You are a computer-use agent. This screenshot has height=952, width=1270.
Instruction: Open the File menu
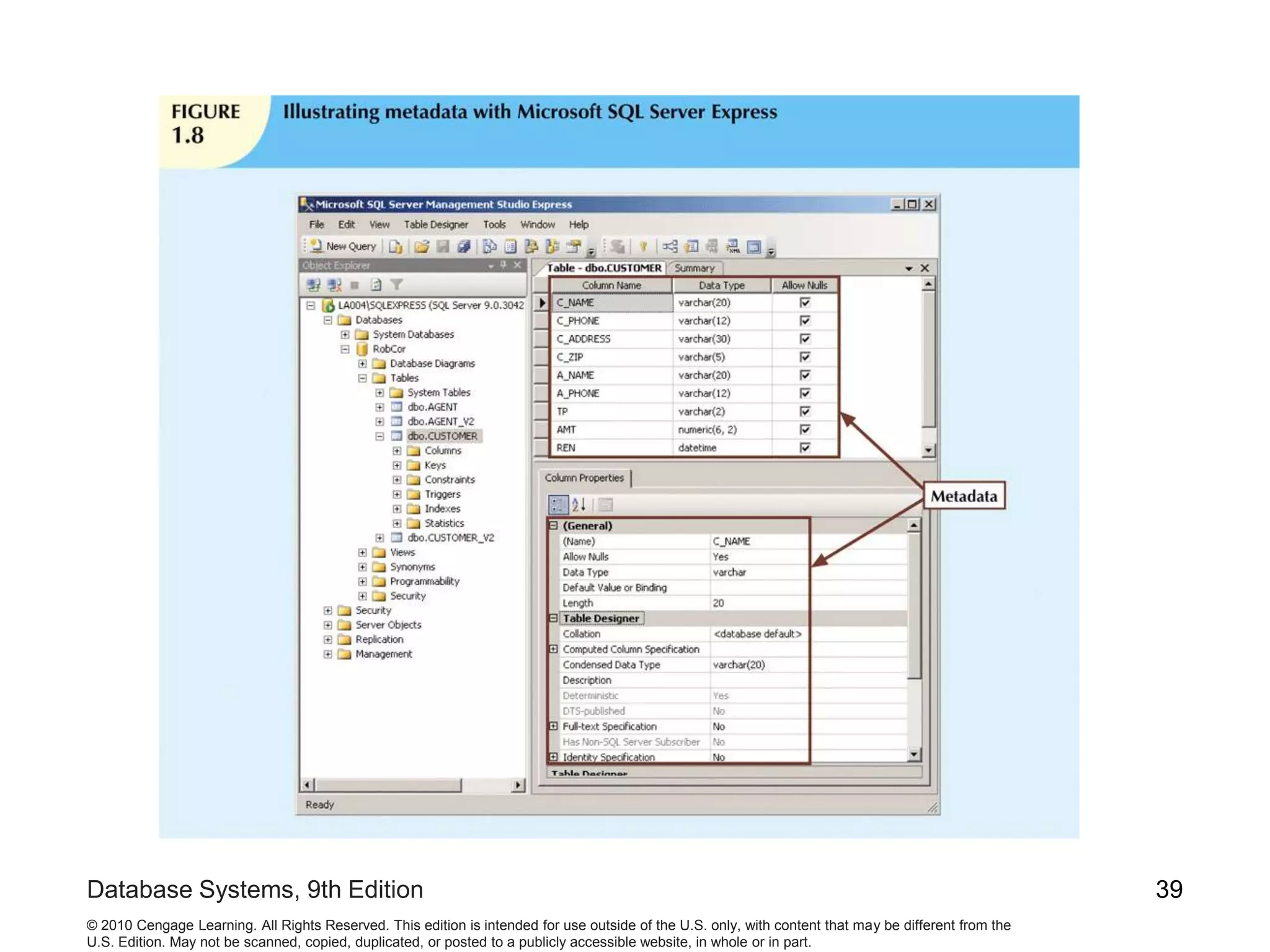click(316, 224)
